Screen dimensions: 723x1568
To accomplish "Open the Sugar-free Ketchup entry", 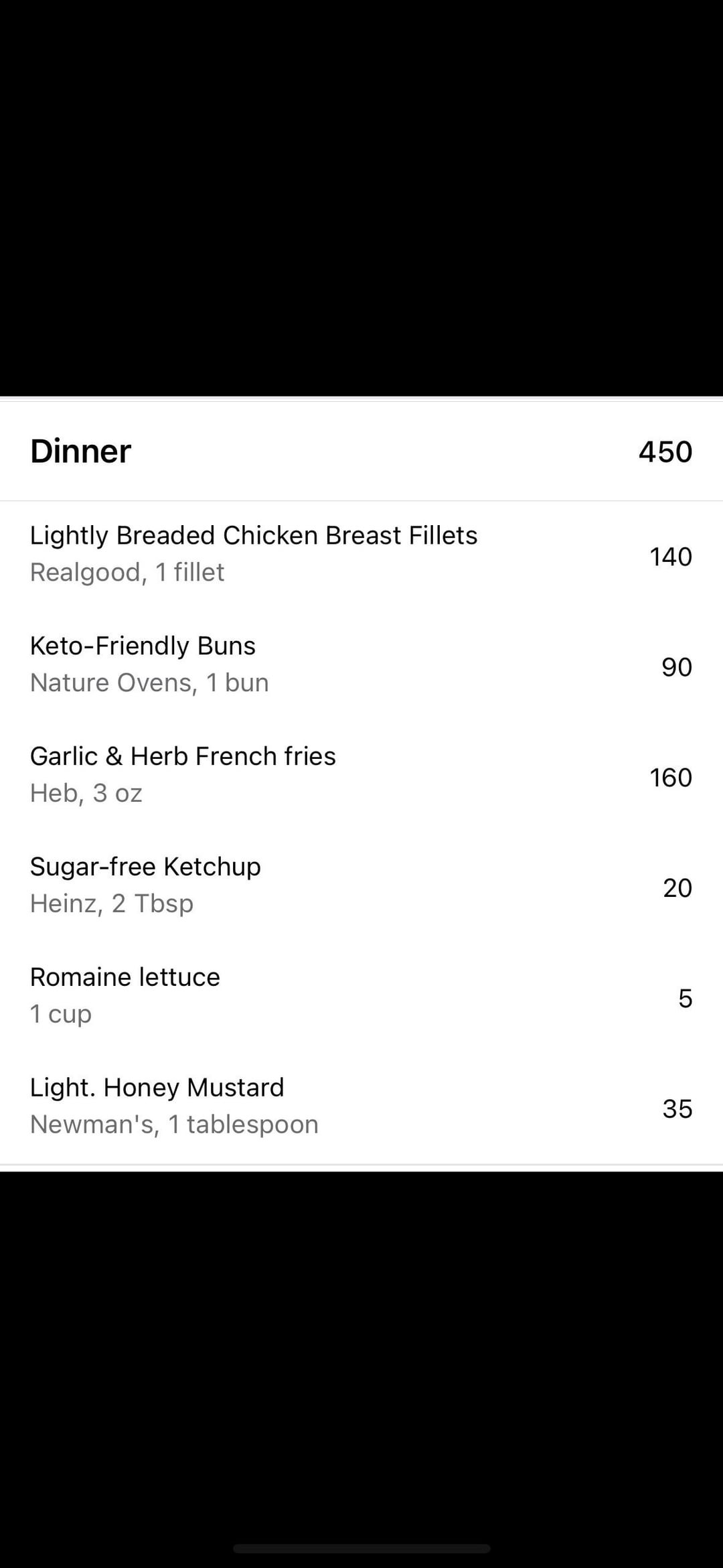I will [145, 867].
